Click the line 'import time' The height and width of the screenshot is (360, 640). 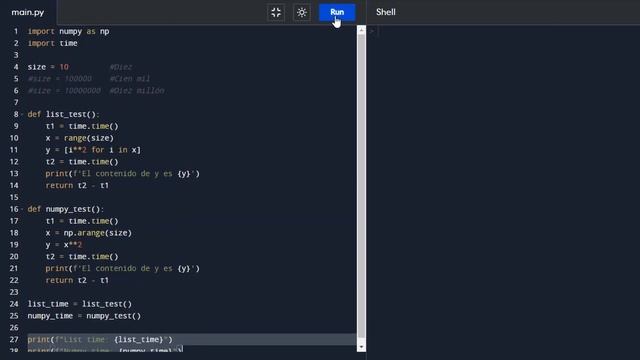53,43
